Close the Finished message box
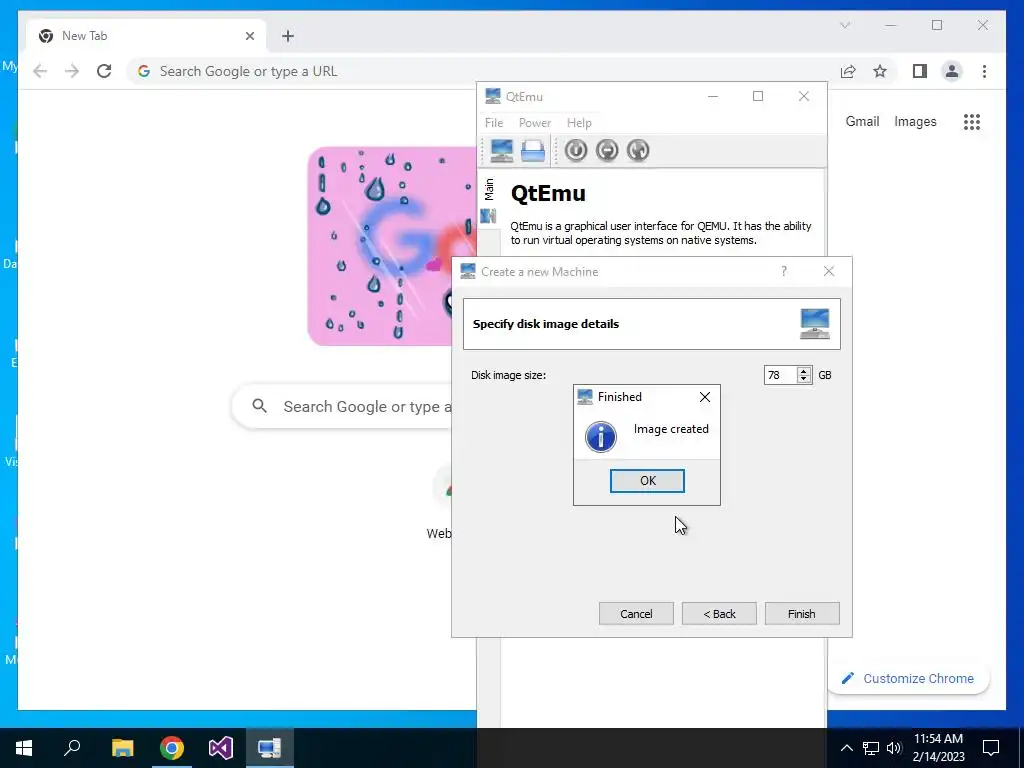 coord(705,397)
